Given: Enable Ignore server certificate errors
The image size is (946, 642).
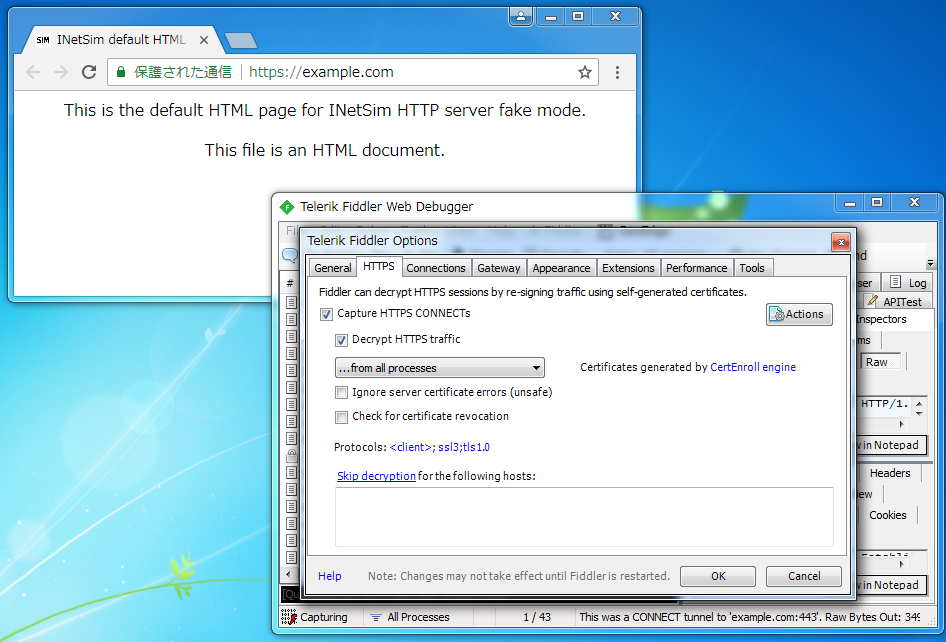Looking at the screenshot, I should pyautogui.click(x=341, y=393).
